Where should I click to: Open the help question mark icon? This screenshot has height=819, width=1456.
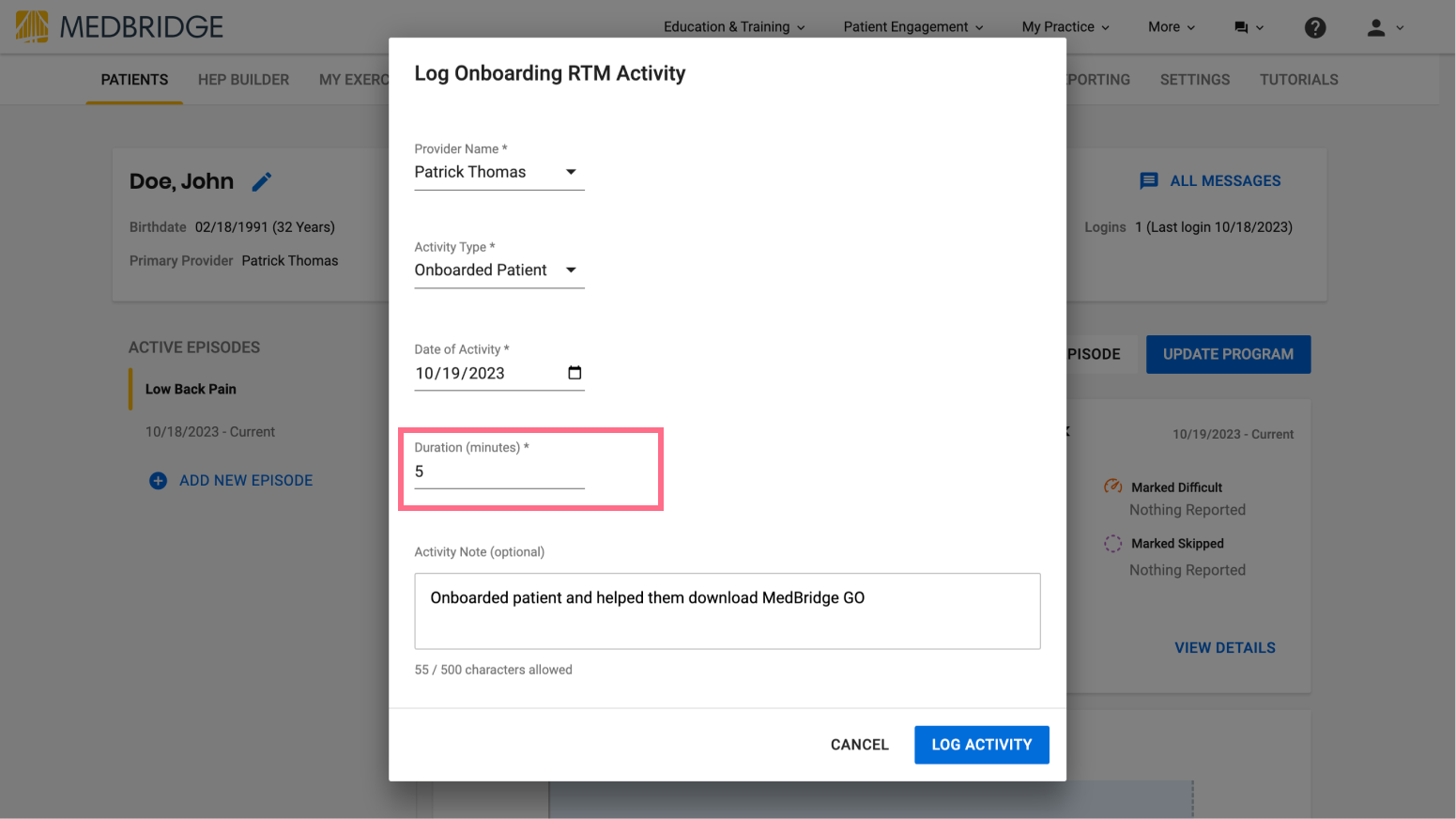coord(1315,27)
